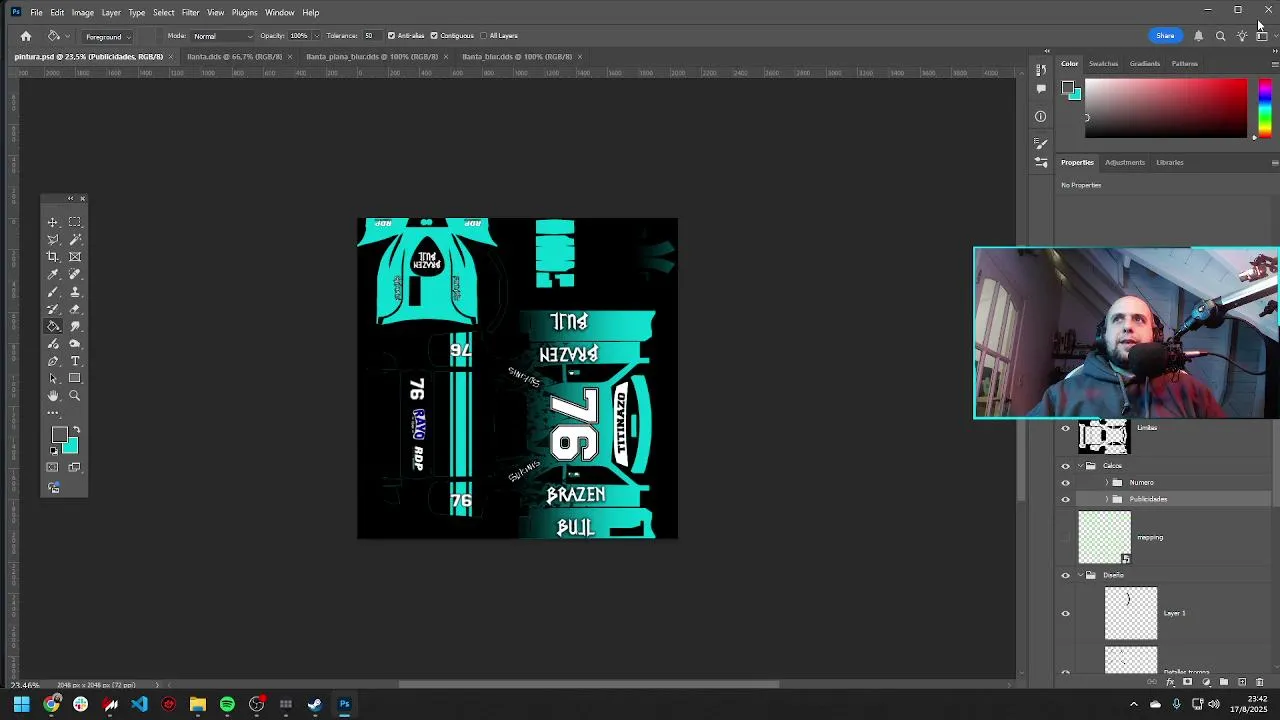Hide the Limites layer
This screenshot has width=1280, height=720.
(1065, 429)
